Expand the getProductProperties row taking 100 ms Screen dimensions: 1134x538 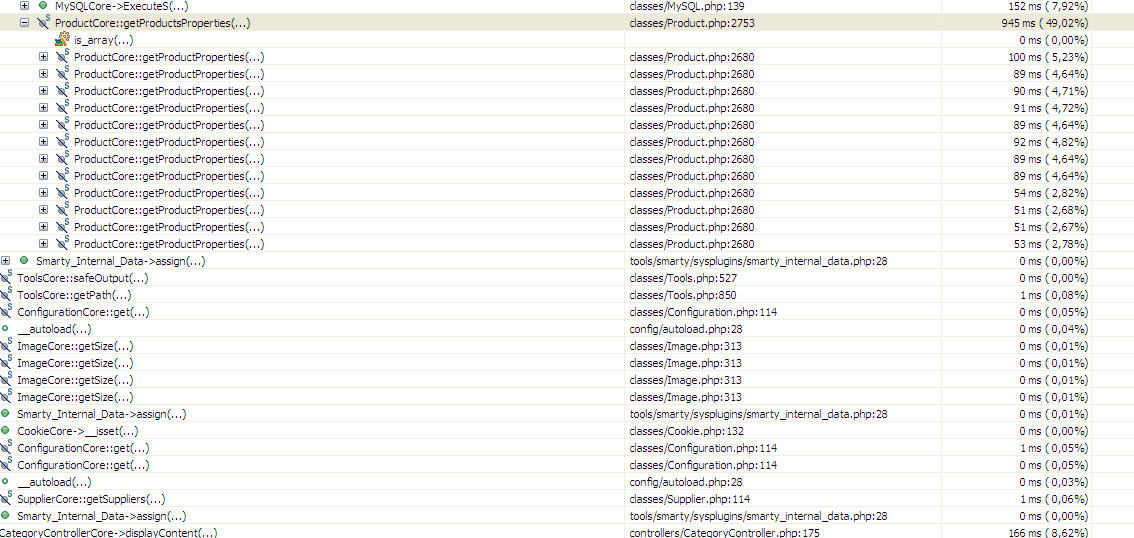(43, 57)
